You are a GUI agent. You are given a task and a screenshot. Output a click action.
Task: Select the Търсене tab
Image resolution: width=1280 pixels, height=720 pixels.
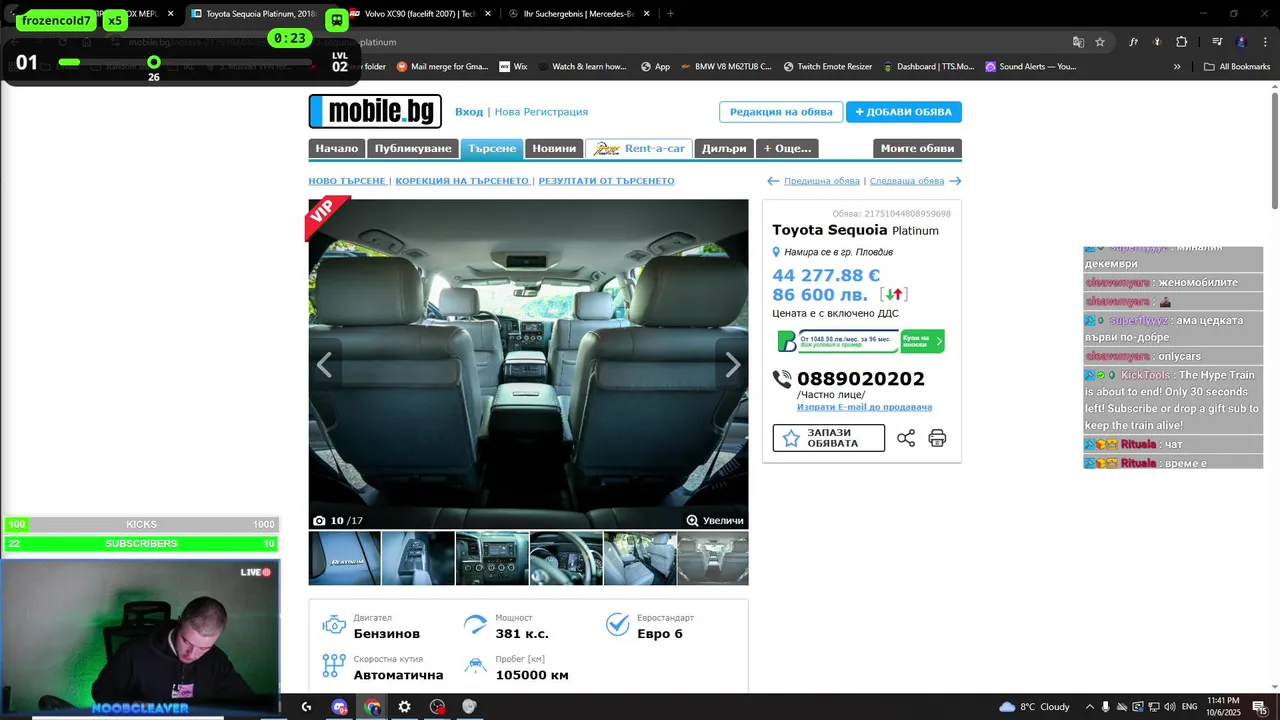[492, 148]
